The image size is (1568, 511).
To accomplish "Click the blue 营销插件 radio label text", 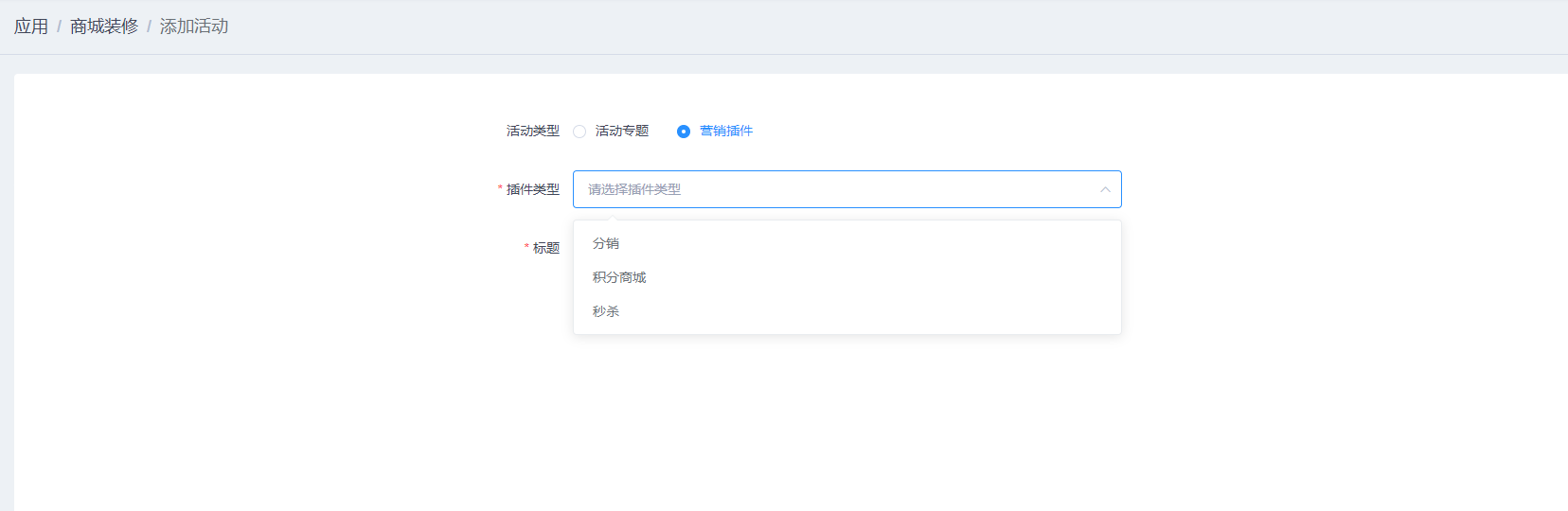I will click(x=725, y=131).
